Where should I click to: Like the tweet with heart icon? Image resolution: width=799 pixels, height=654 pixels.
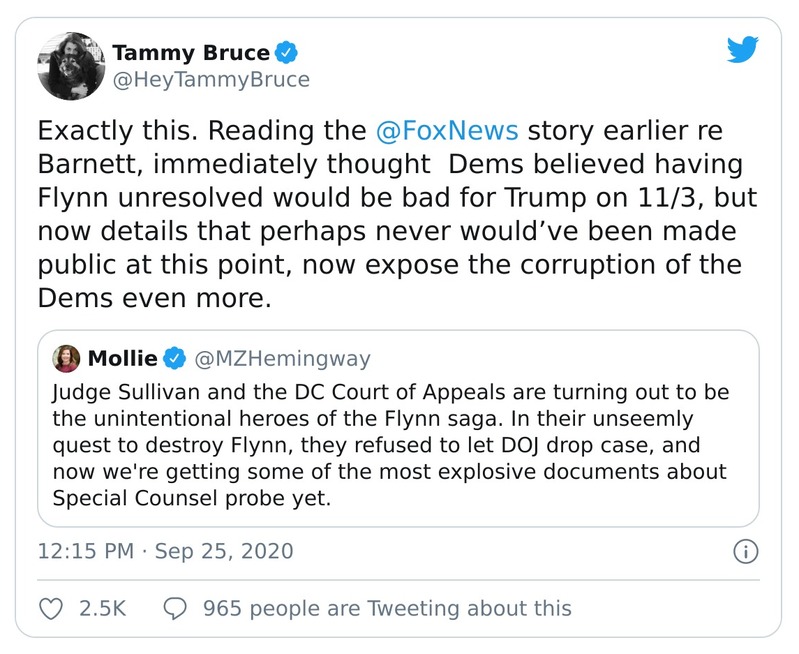tap(50, 608)
